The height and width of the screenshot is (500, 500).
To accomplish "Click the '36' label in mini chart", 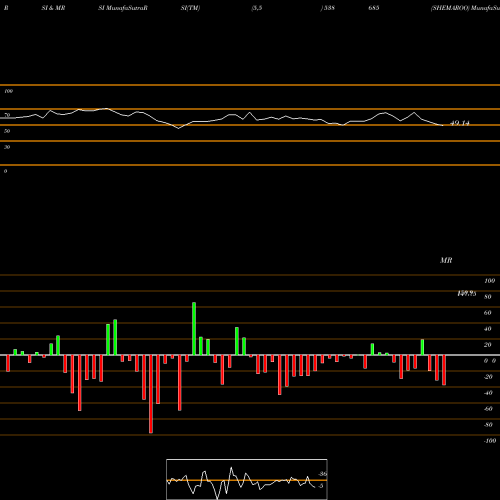I will coord(322,474).
